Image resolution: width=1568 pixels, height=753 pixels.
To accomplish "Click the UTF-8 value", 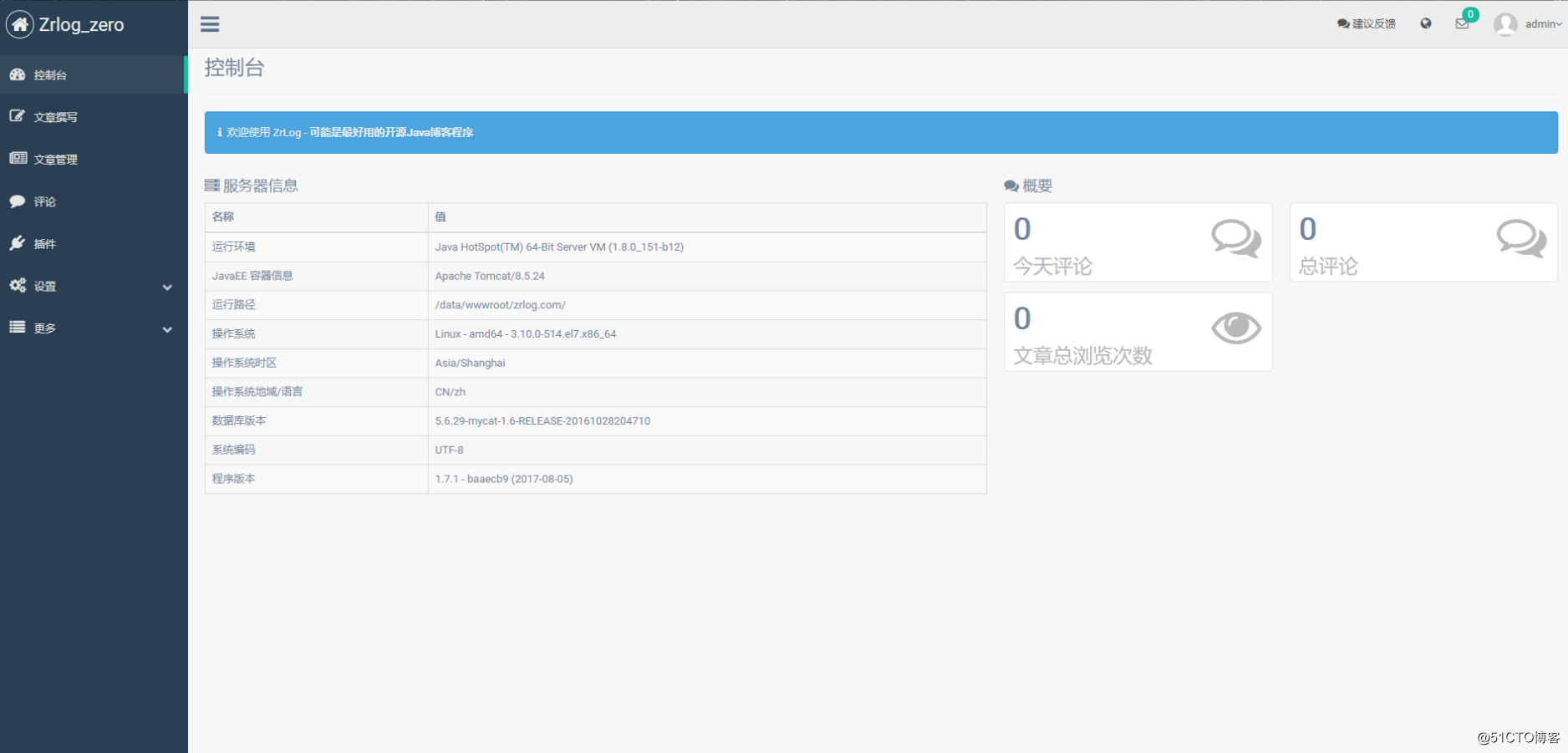I will (x=450, y=450).
